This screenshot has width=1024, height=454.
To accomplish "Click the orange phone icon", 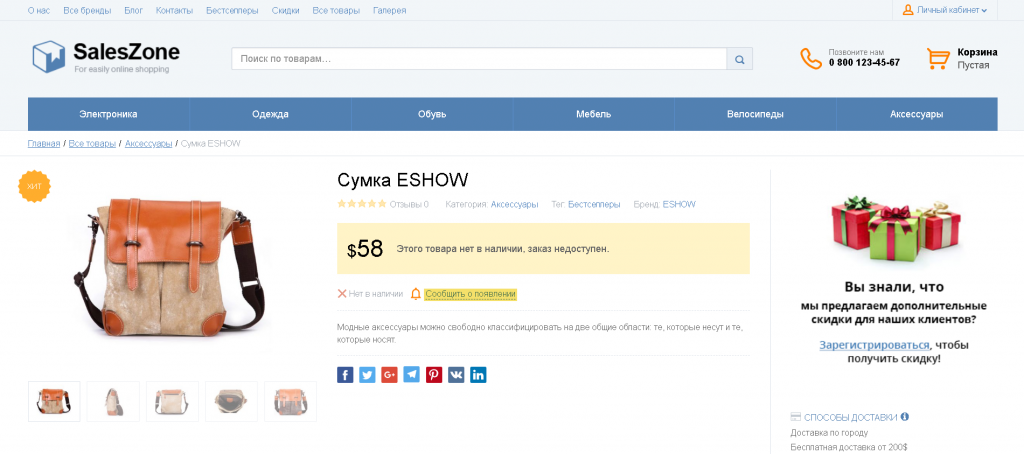I will tap(810, 58).
